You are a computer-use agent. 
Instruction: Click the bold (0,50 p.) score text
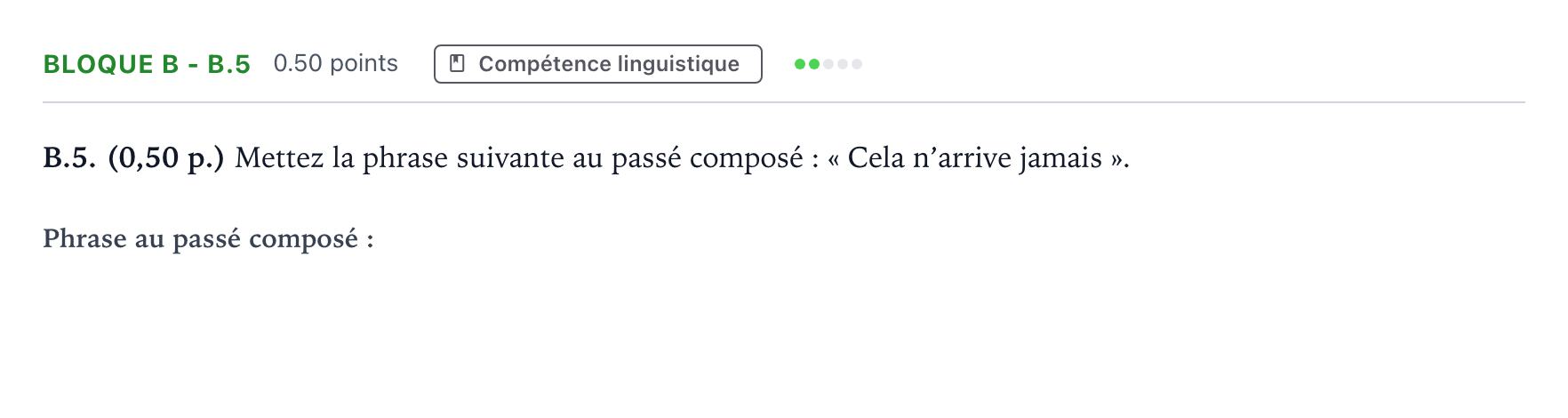[x=166, y=158]
